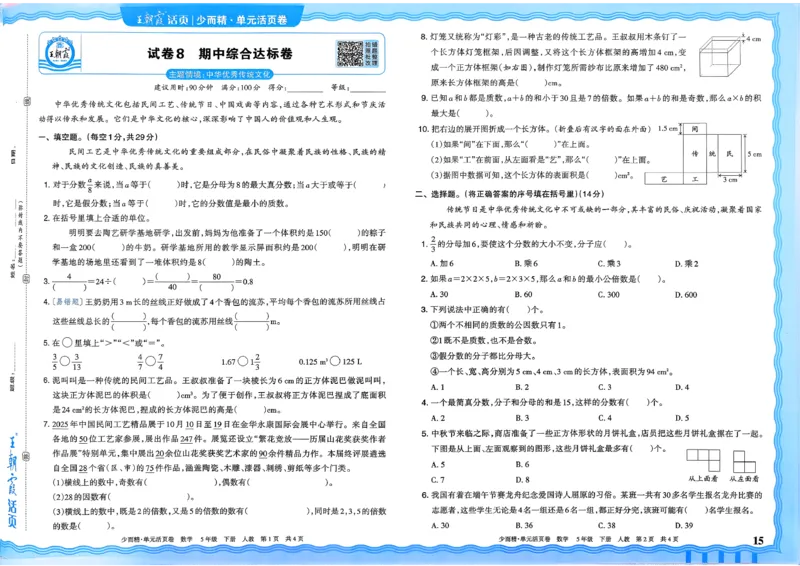Click statement ③假分数的分子都比分母大
The width and height of the screenshot is (800, 566).
point(483,356)
